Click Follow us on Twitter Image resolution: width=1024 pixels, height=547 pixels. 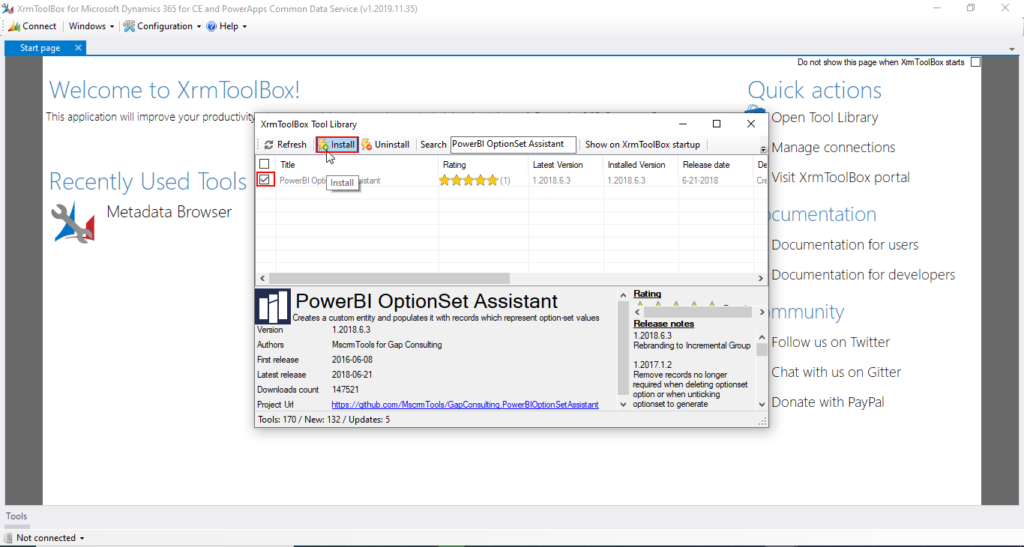[x=830, y=342]
